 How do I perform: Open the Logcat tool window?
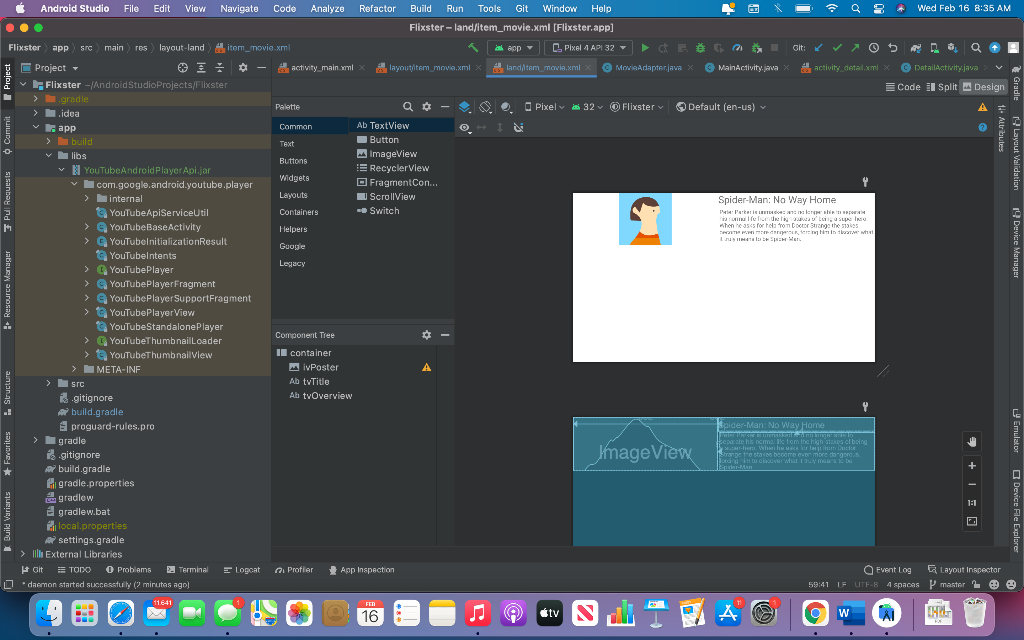(x=242, y=570)
